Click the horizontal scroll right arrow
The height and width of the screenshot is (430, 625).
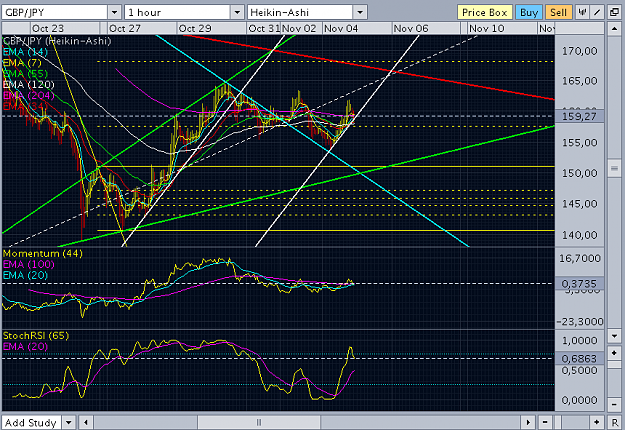coord(528,422)
